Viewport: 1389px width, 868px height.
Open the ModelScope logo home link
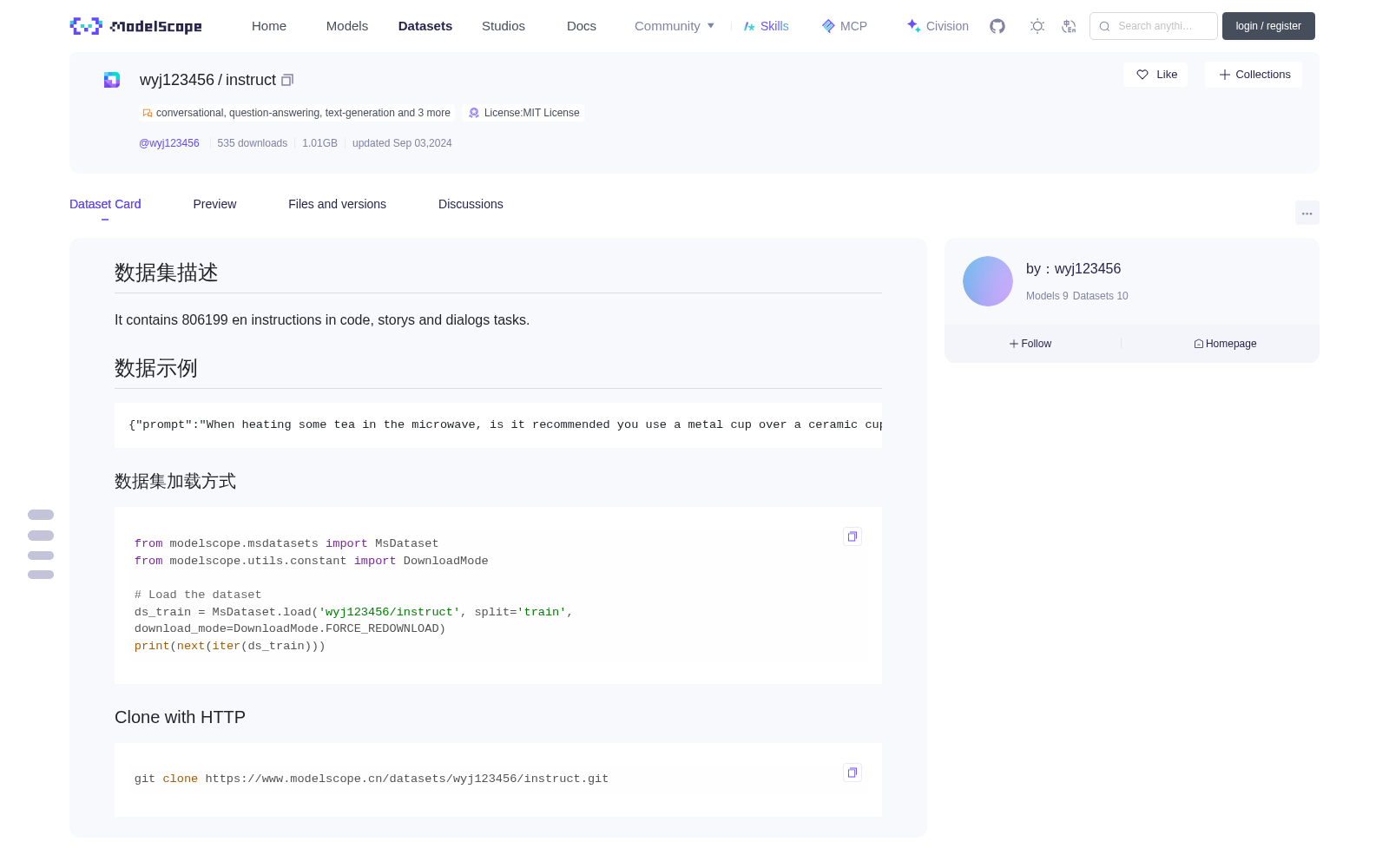135,26
